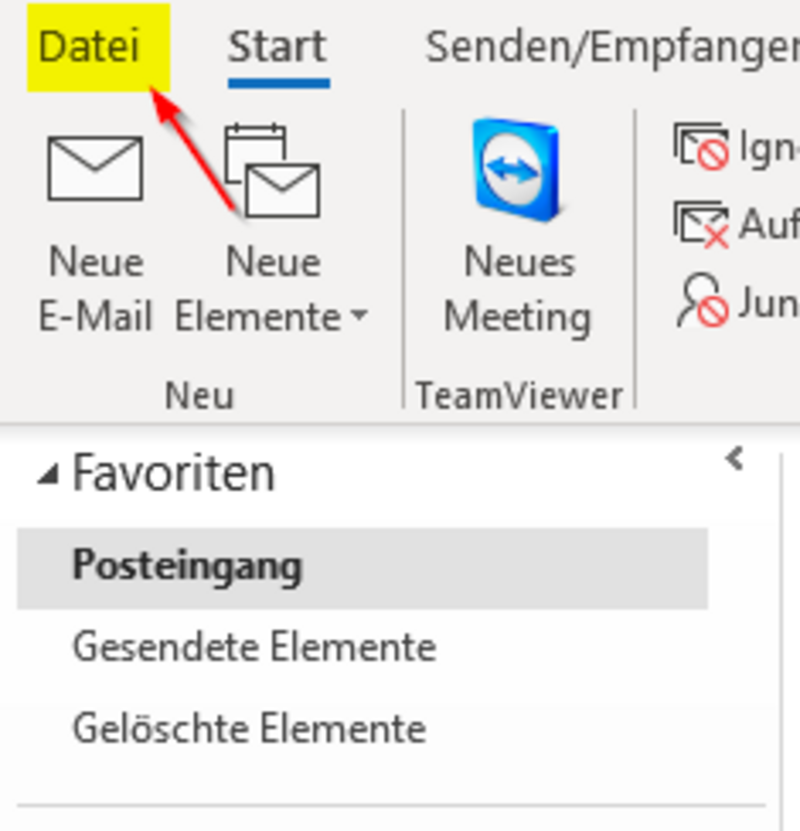Viewport: 800px width, 831px height.
Task: Click the TeamViewer Neues Meeting icon
Action: 516,169
